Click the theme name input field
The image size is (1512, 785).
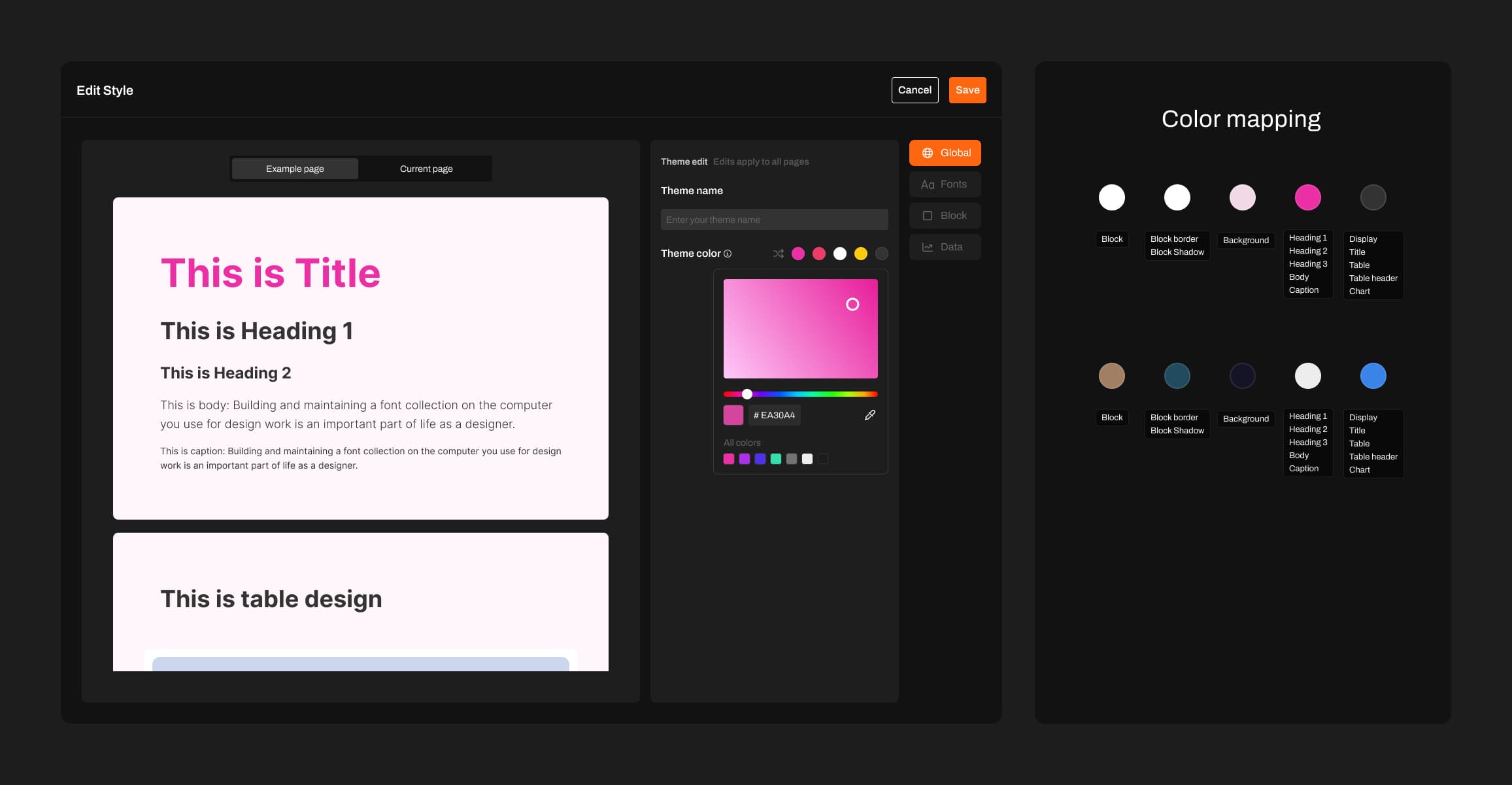pos(774,220)
